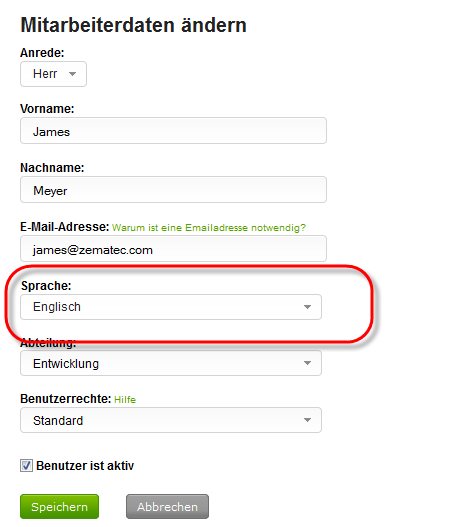Click the 'Benutzer ist aktiv' label text

pyautogui.click(x=85, y=466)
